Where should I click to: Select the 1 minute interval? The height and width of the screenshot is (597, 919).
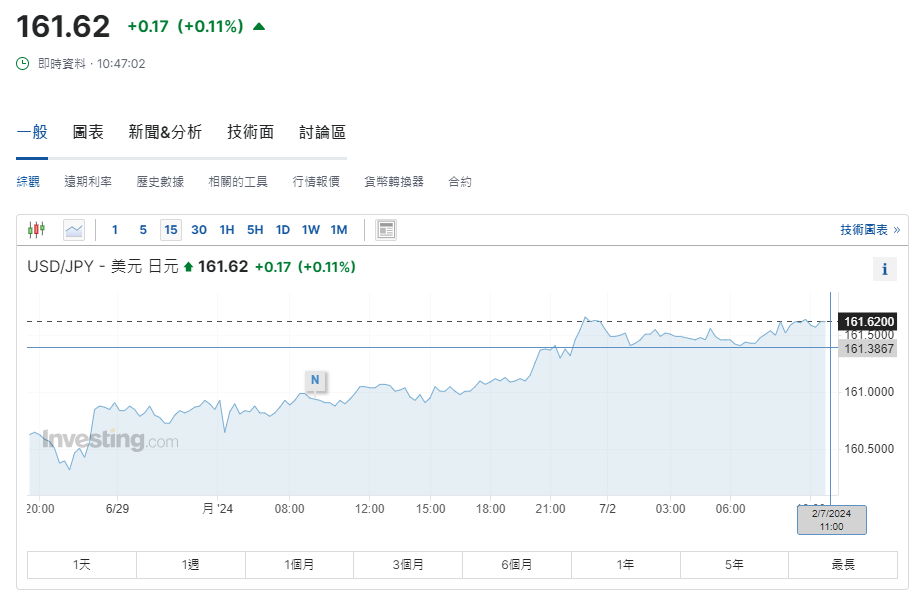click(x=115, y=230)
